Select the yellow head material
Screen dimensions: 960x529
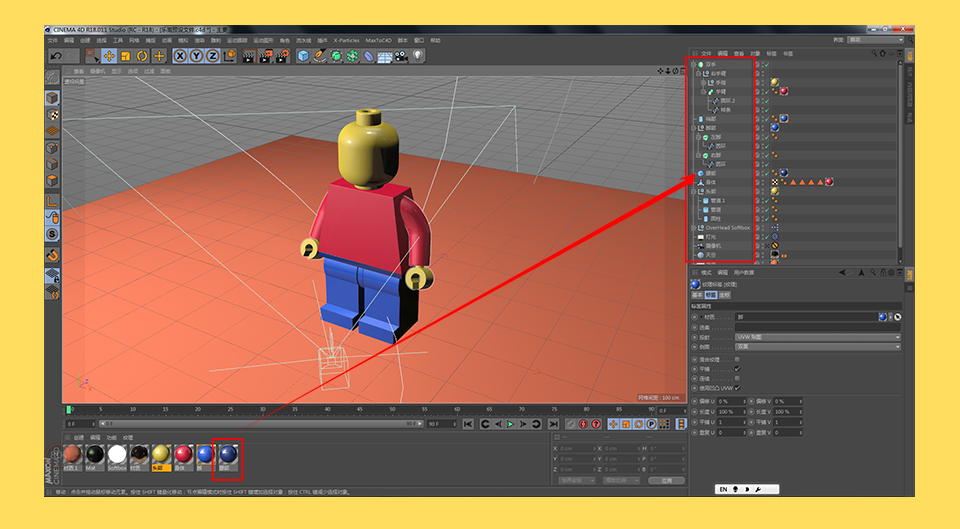tap(161, 456)
